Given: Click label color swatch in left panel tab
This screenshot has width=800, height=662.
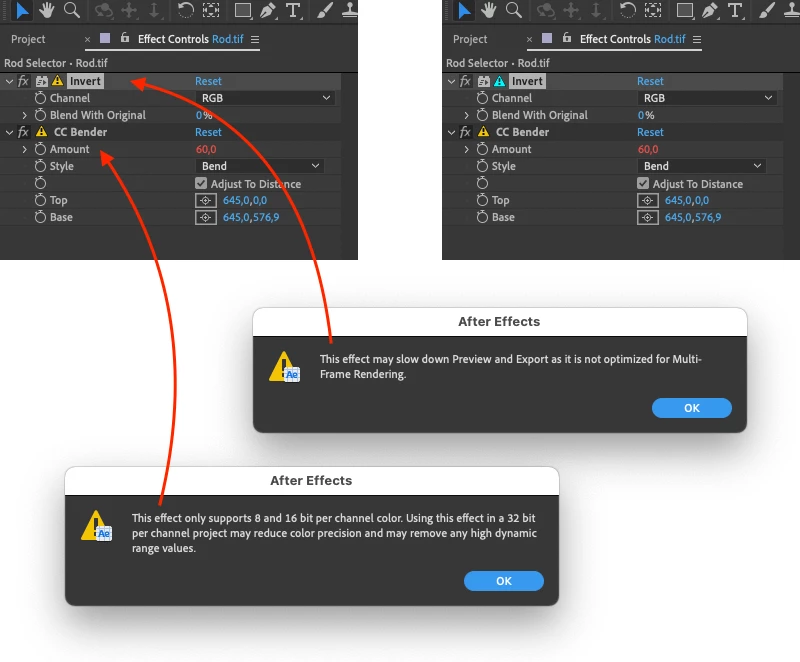Looking at the screenshot, I should (x=105, y=38).
